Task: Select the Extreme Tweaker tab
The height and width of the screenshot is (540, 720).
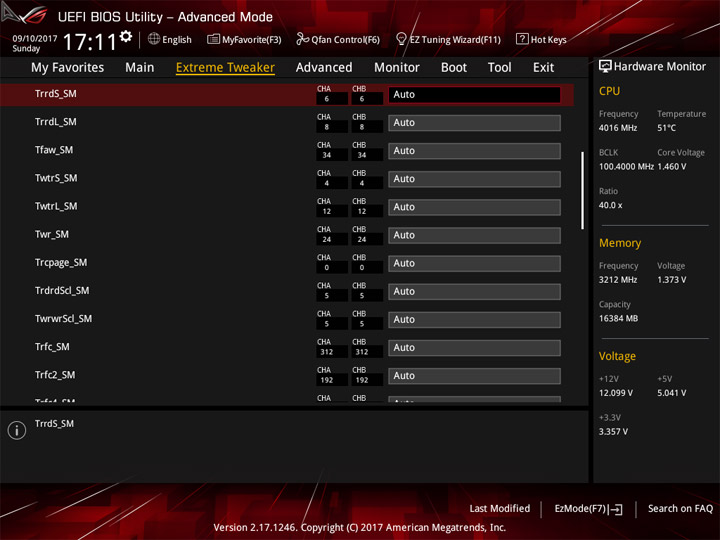Action: (x=225, y=68)
